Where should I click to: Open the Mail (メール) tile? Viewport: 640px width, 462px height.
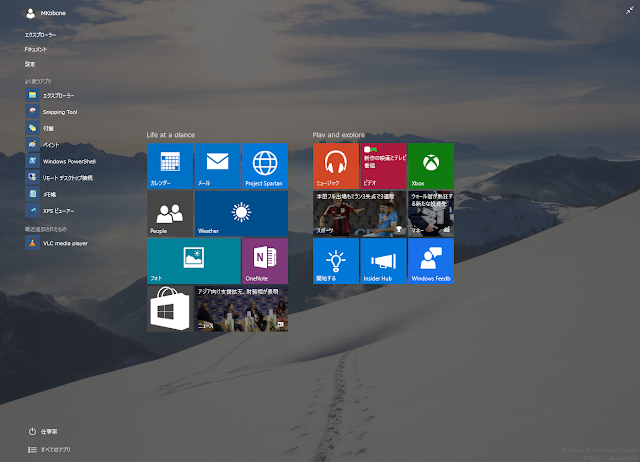(217, 166)
